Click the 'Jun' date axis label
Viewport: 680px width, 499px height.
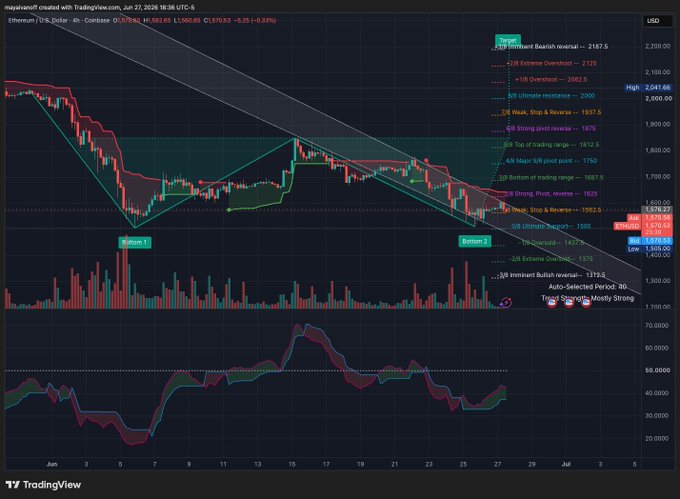(52, 464)
